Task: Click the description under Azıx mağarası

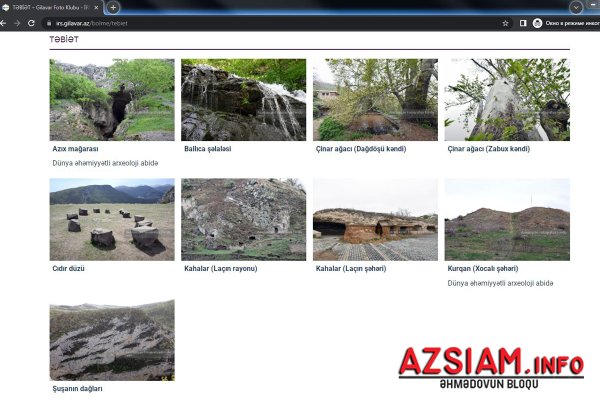Action: click(105, 163)
